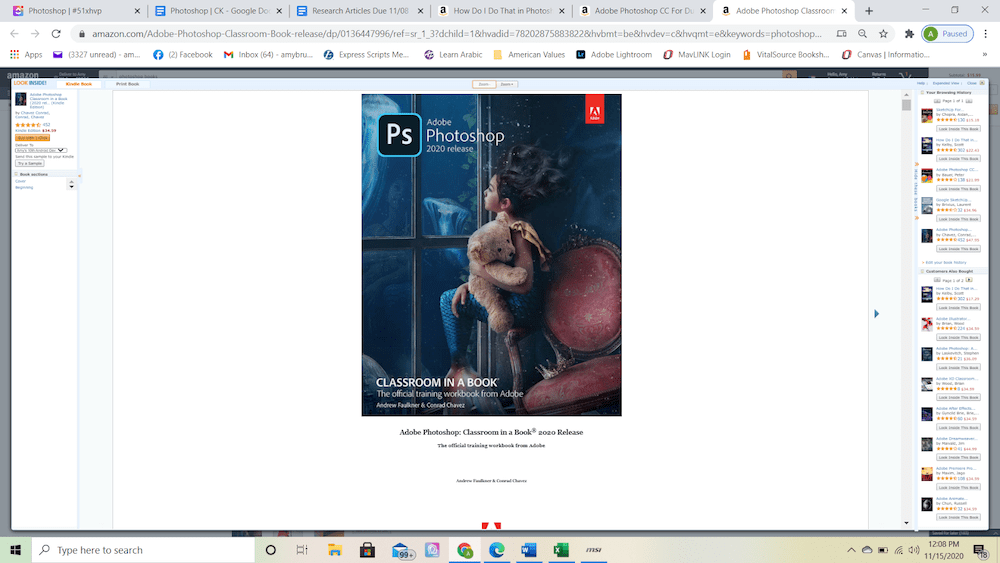Viewport: 1000px width, 563px height.
Task: Switch to the 'Photoshop | #51xhvp' browser tab
Action: coord(77,11)
